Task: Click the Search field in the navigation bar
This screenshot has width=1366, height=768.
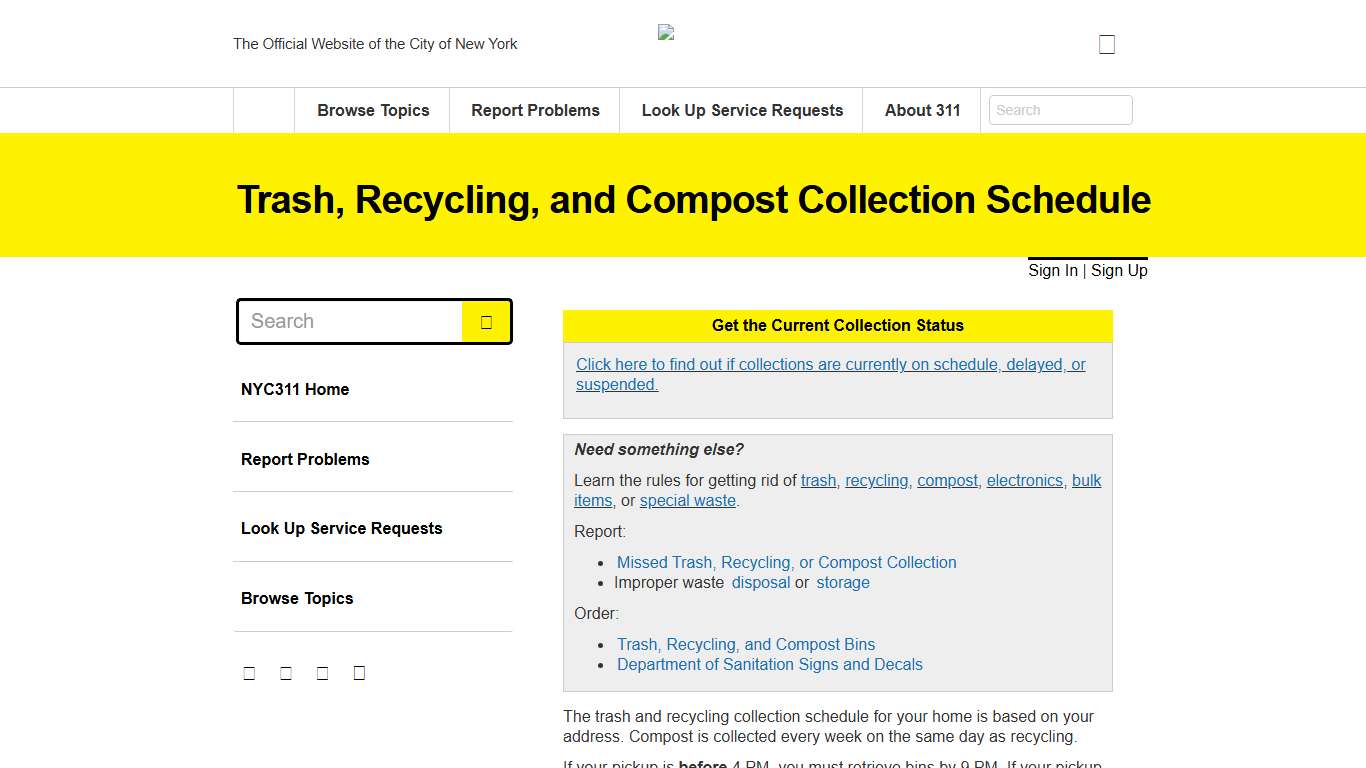Action: point(1060,110)
